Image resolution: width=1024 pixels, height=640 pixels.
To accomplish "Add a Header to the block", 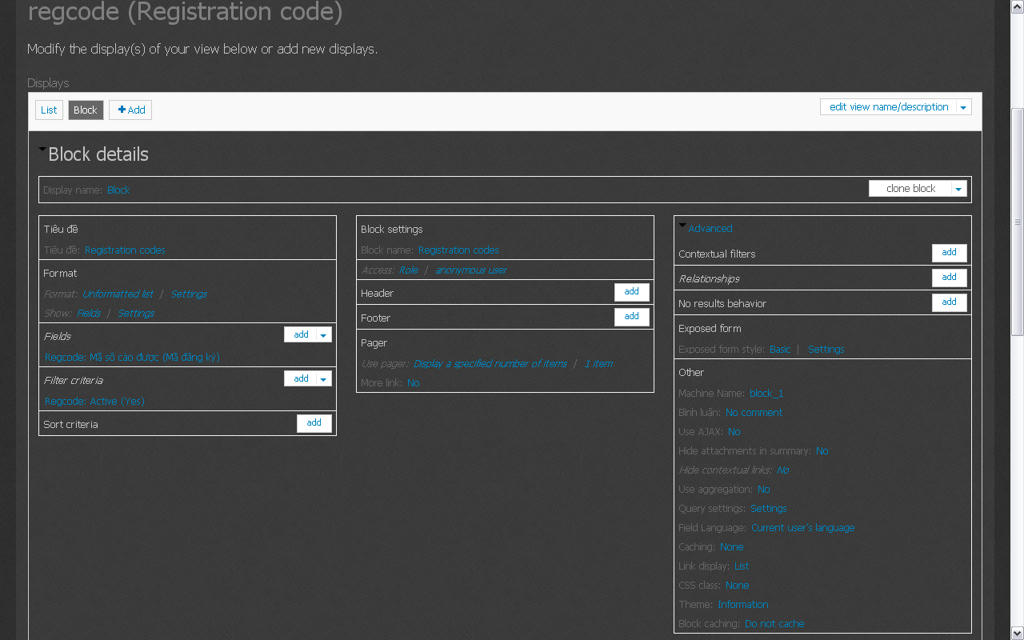I will tap(631, 292).
